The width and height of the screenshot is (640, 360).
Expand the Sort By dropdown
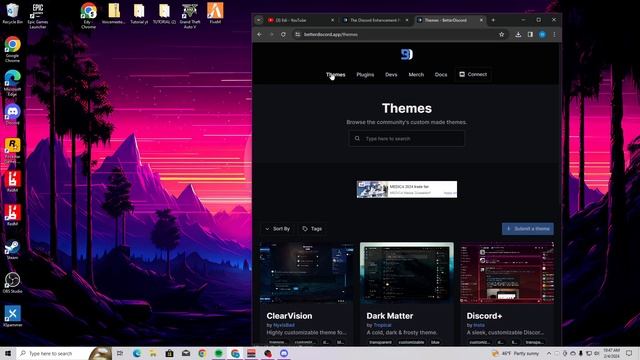pyautogui.click(x=278, y=229)
